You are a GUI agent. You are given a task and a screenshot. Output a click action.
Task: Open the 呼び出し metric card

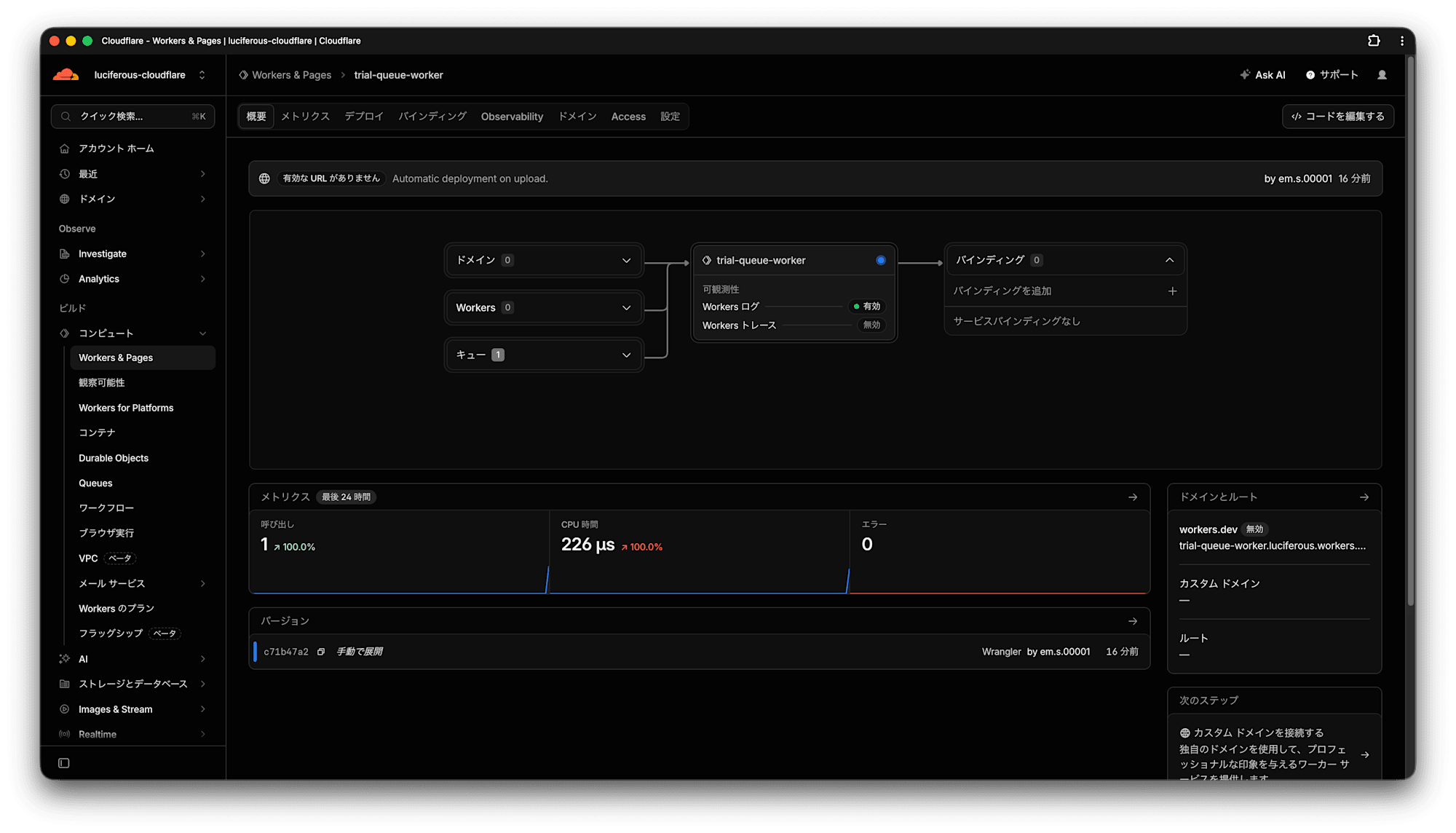click(400, 552)
